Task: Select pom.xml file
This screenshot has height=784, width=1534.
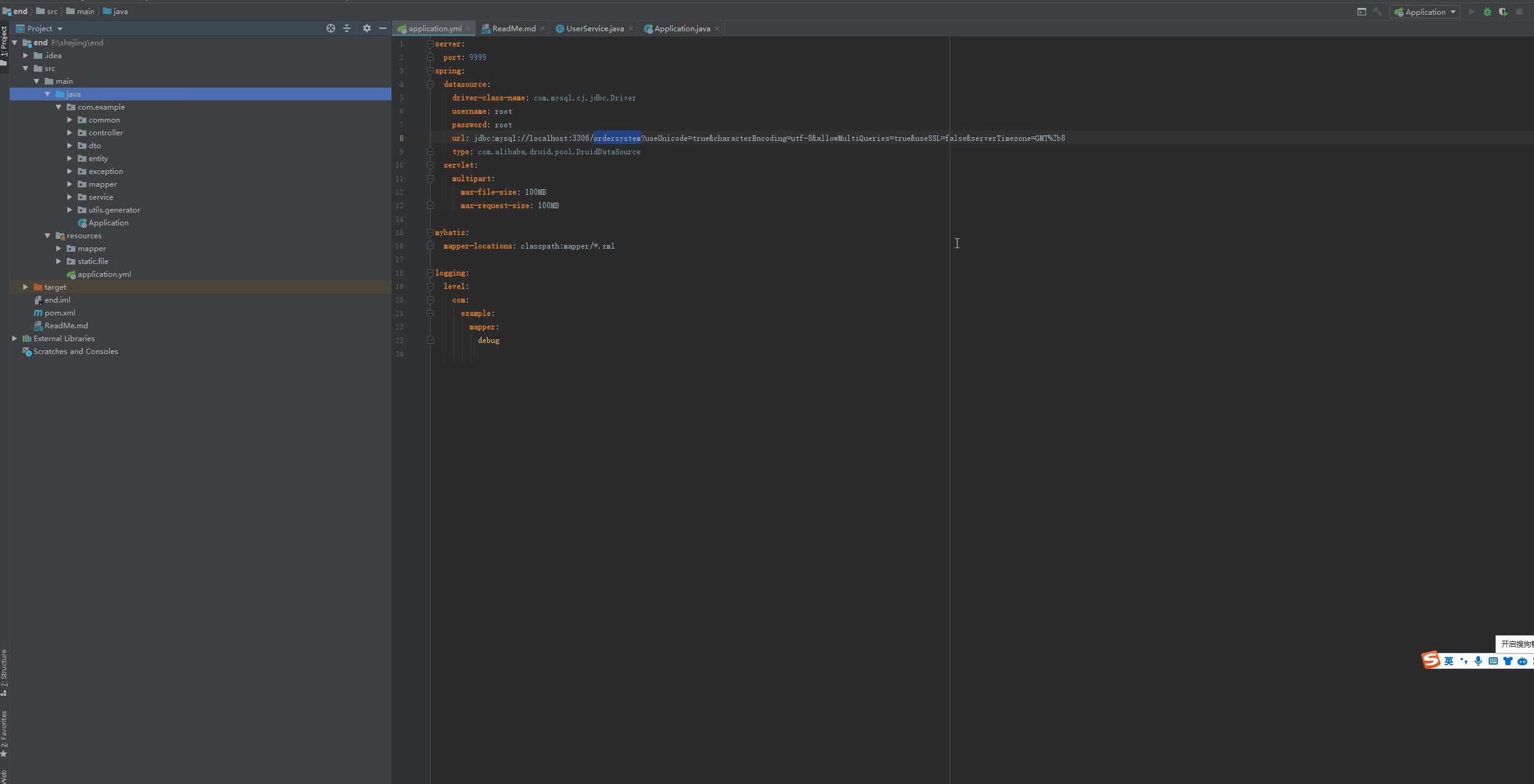Action: 59,313
